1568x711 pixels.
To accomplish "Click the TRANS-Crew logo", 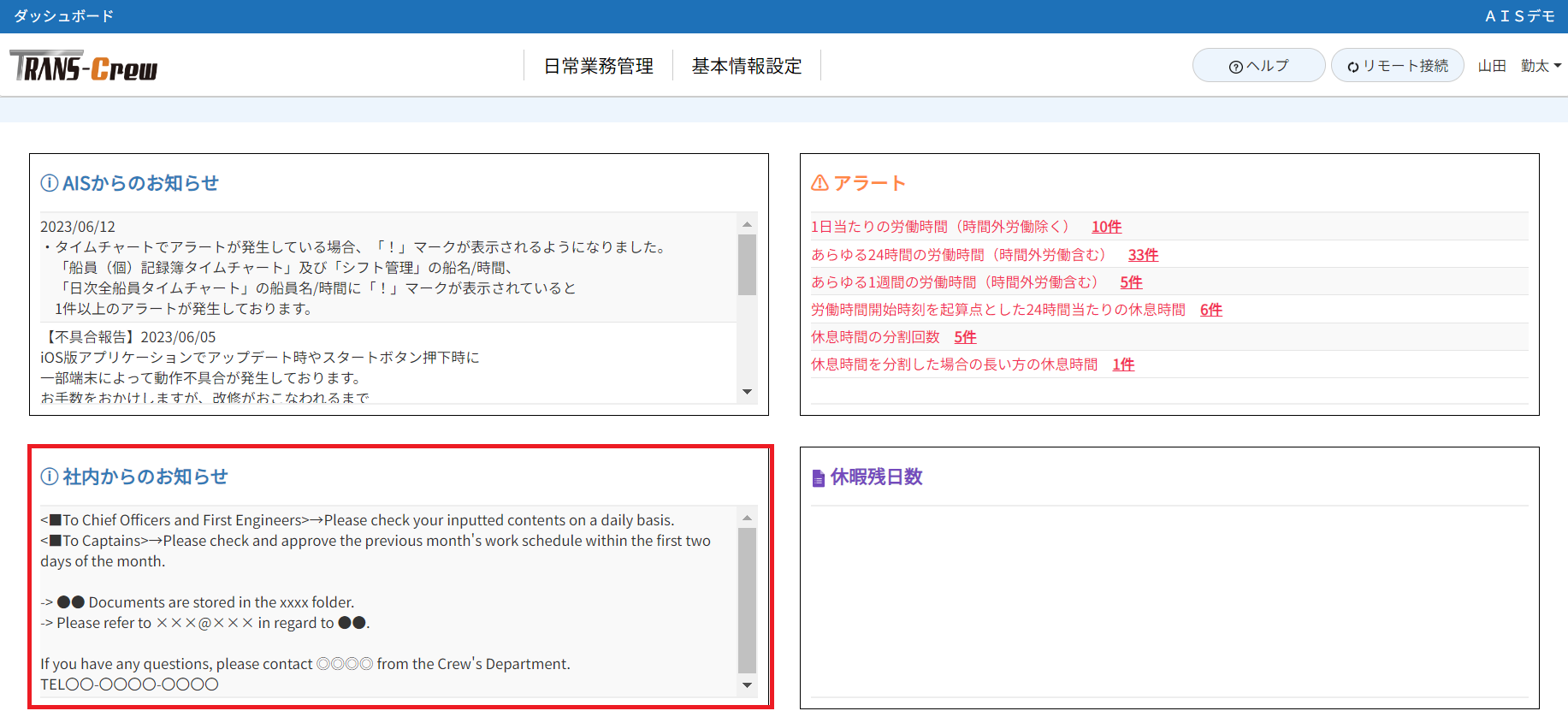I will pyautogui.click(x=84, y=66).
